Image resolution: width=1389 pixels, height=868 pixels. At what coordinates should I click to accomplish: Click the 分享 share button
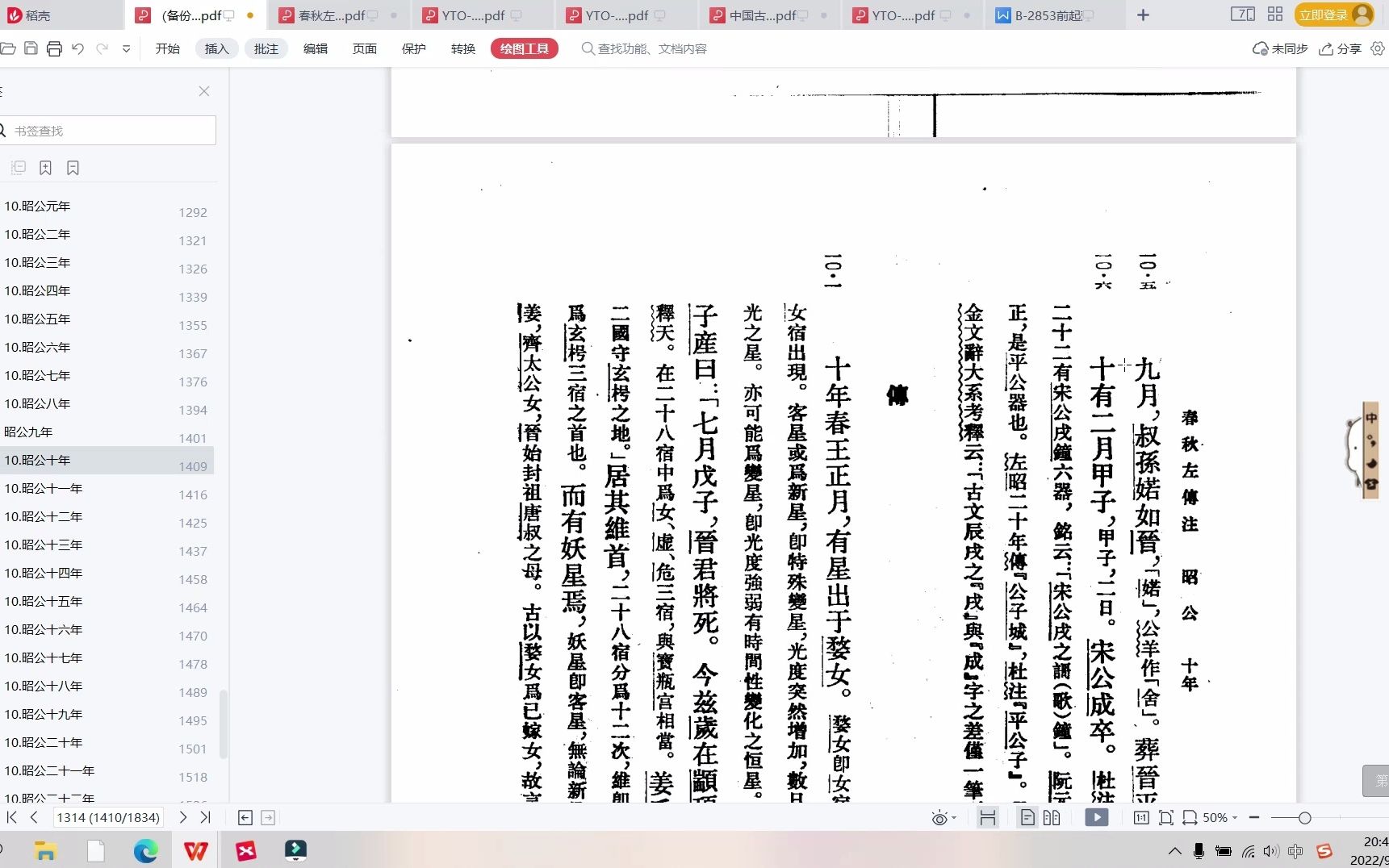pos(1341,48)
